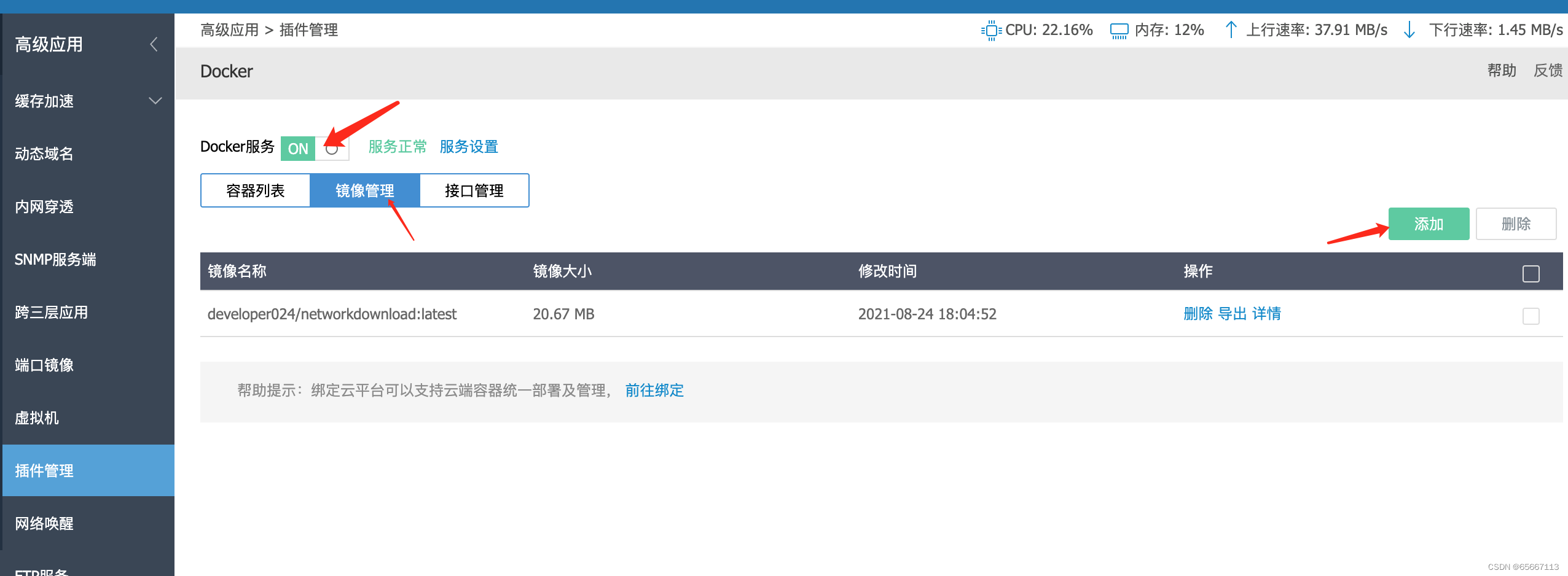Open 动态域名 in the sidebar
The height and width of the screenshot is (576, 1568).
[44, 154]
